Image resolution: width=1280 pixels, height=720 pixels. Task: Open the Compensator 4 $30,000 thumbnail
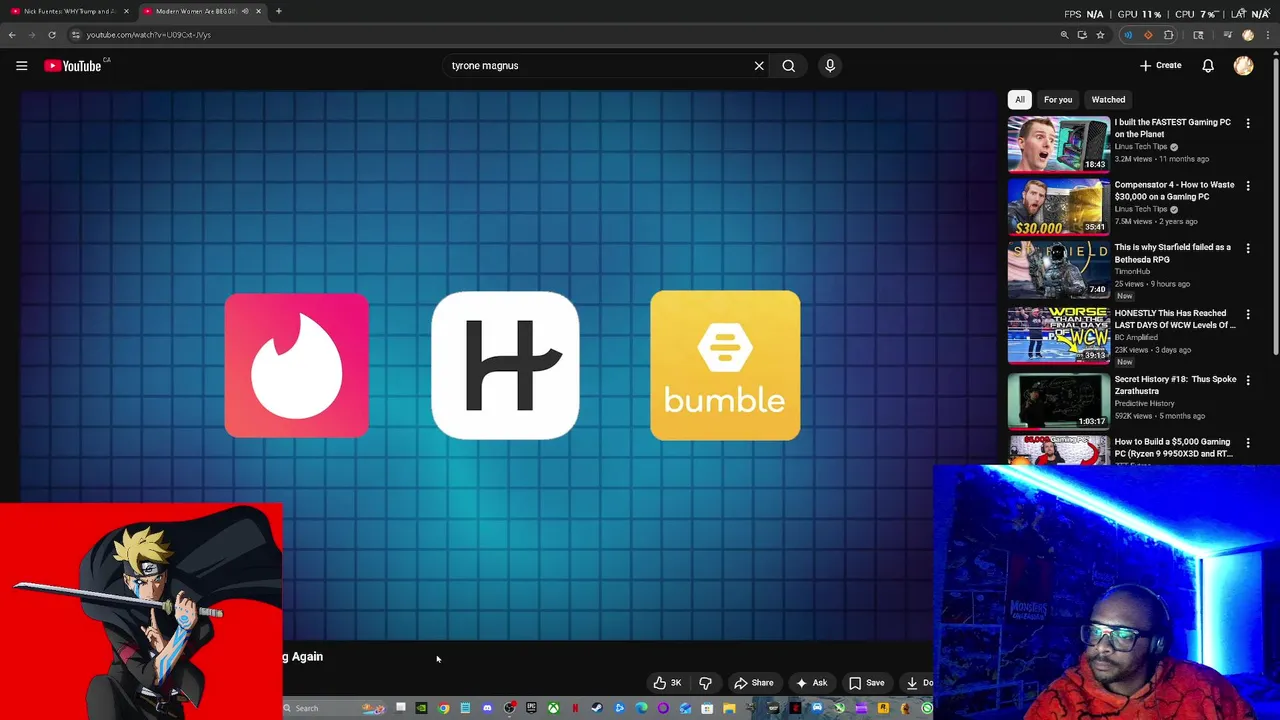click(1058, 207)
